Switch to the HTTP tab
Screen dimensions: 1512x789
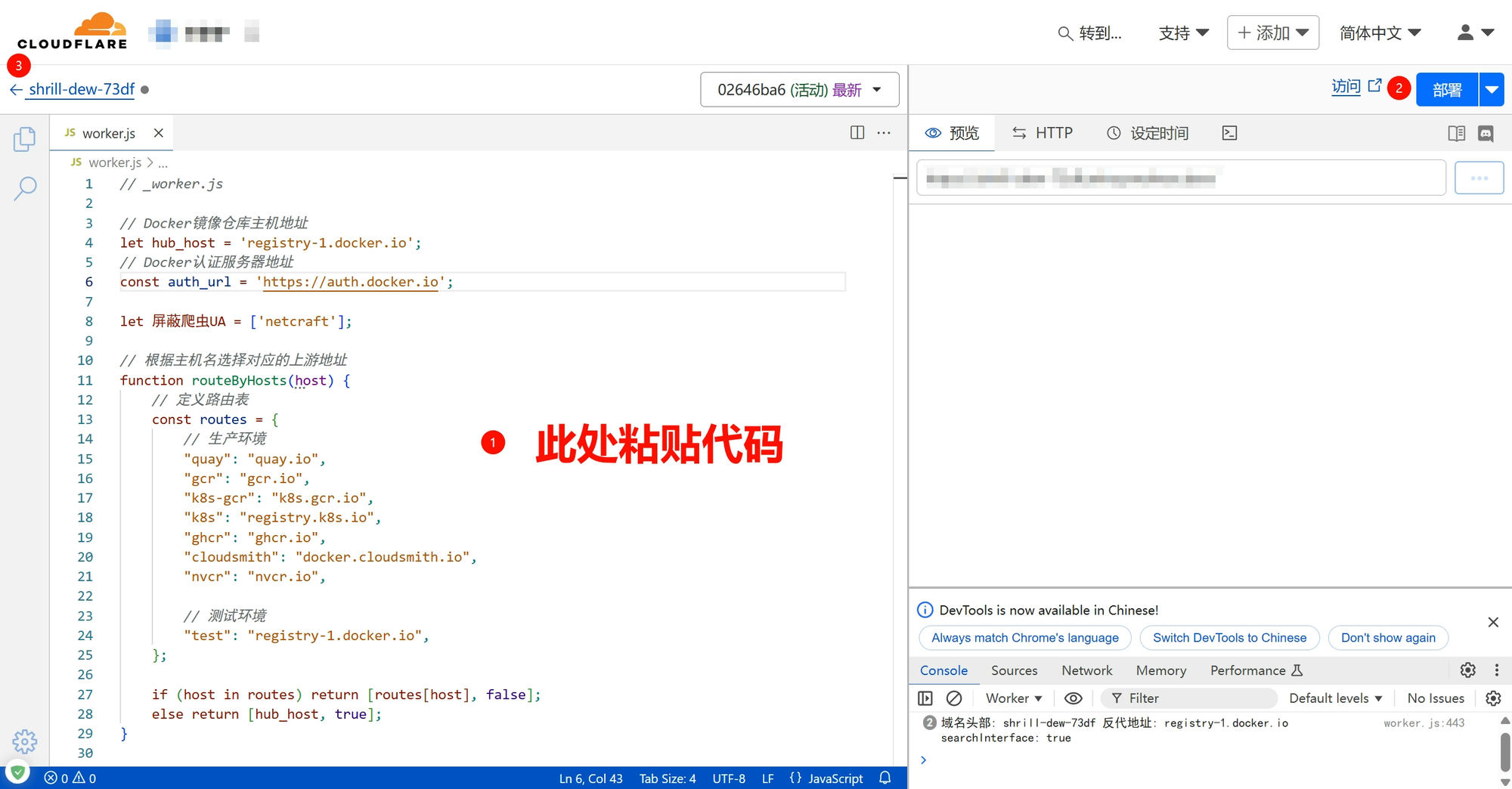pos(1043,133)
